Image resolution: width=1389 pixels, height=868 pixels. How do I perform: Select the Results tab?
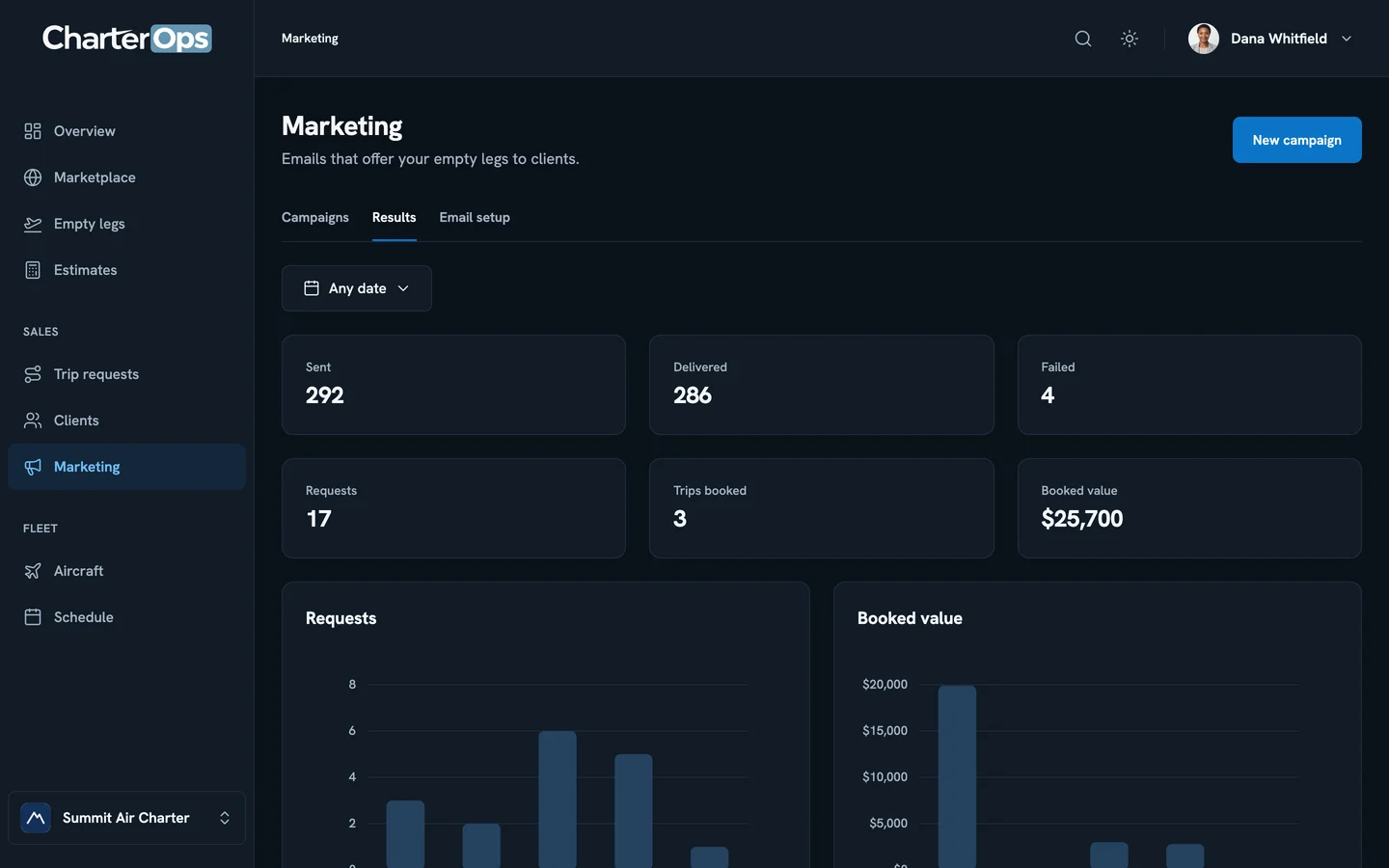(395, 217)
